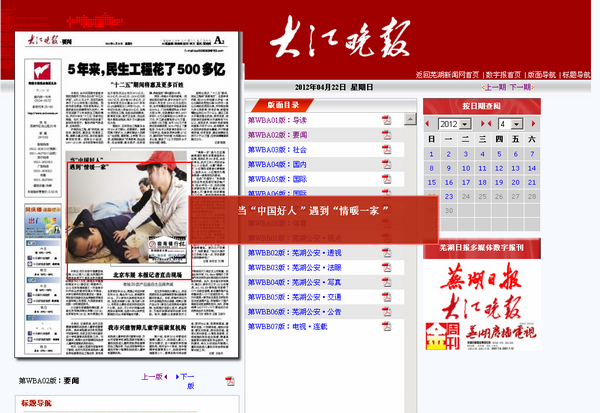This screenshot has width=600, height=413.
Task: Open PDF icon for 第WBB07版 电视·连载
Action: 386,326
